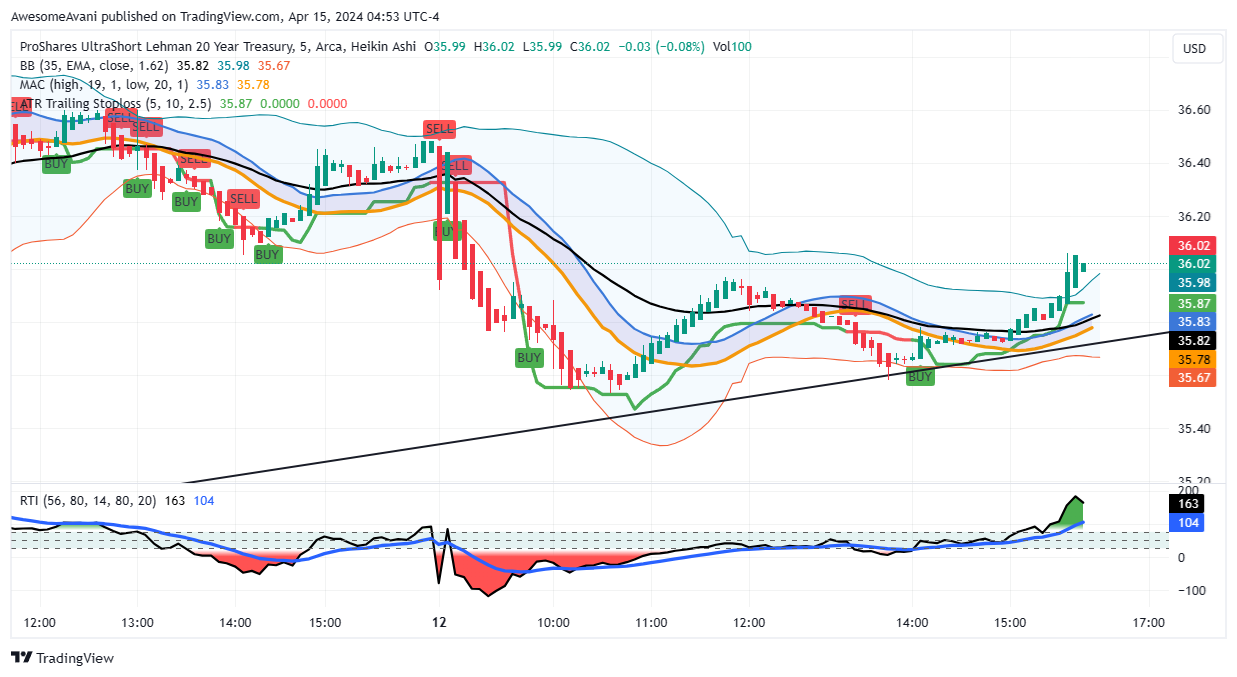Screen dimensions: 1237x677
Task: Click the teal 35.98 price tag on axis
Action: (x=1194, y=283)
